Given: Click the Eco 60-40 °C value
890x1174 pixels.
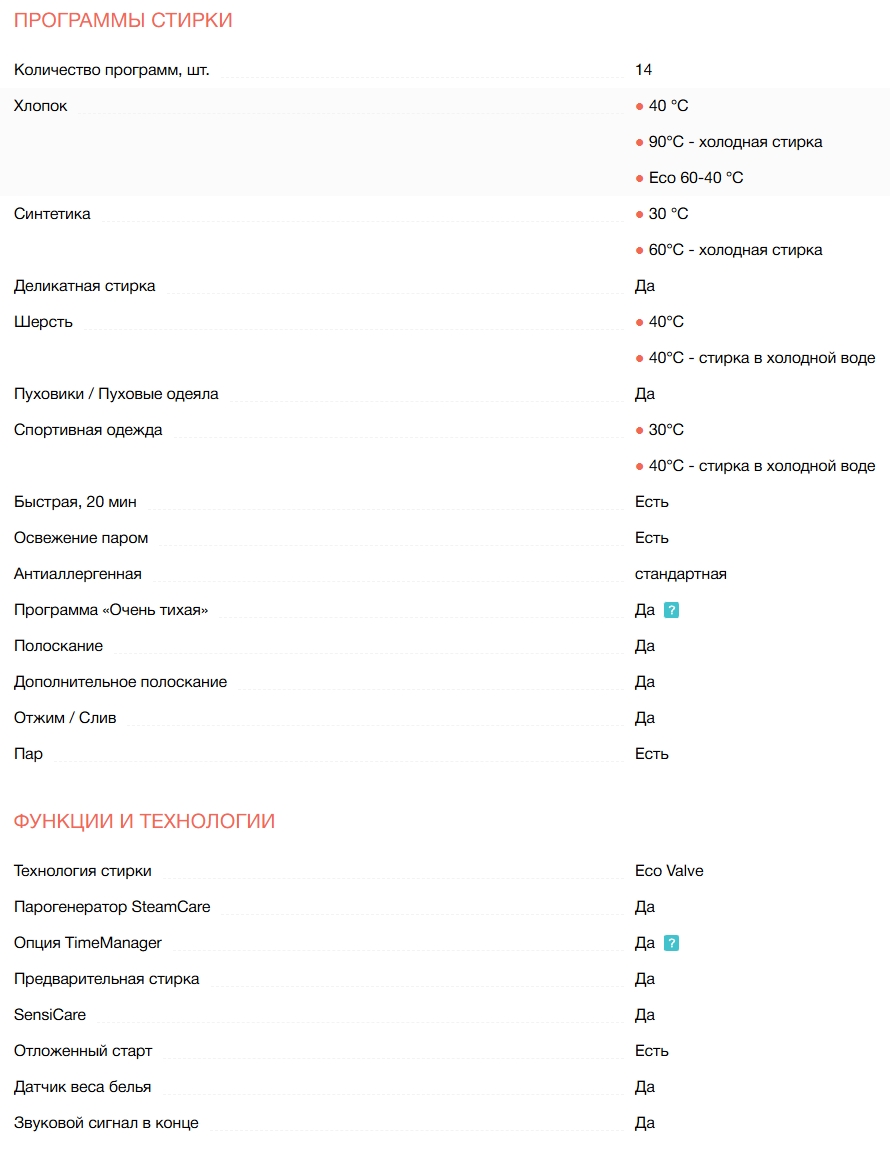Looking at the screenshot, I should click(695, 178).
